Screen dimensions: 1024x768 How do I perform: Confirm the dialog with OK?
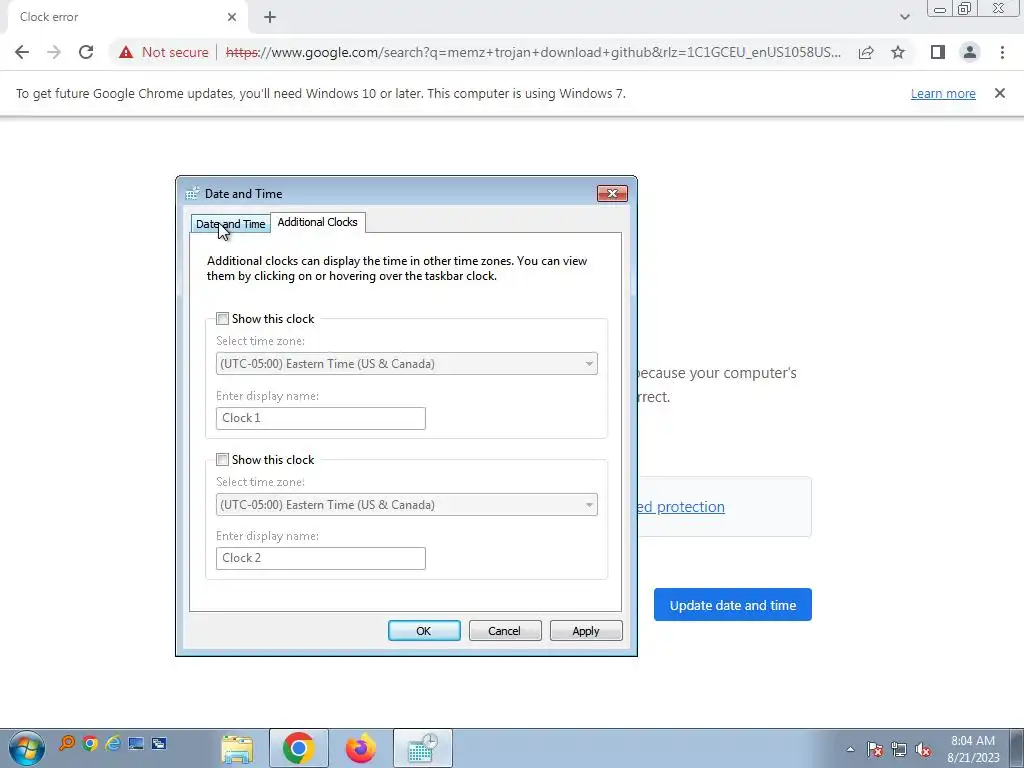click(x=424, y=631)
